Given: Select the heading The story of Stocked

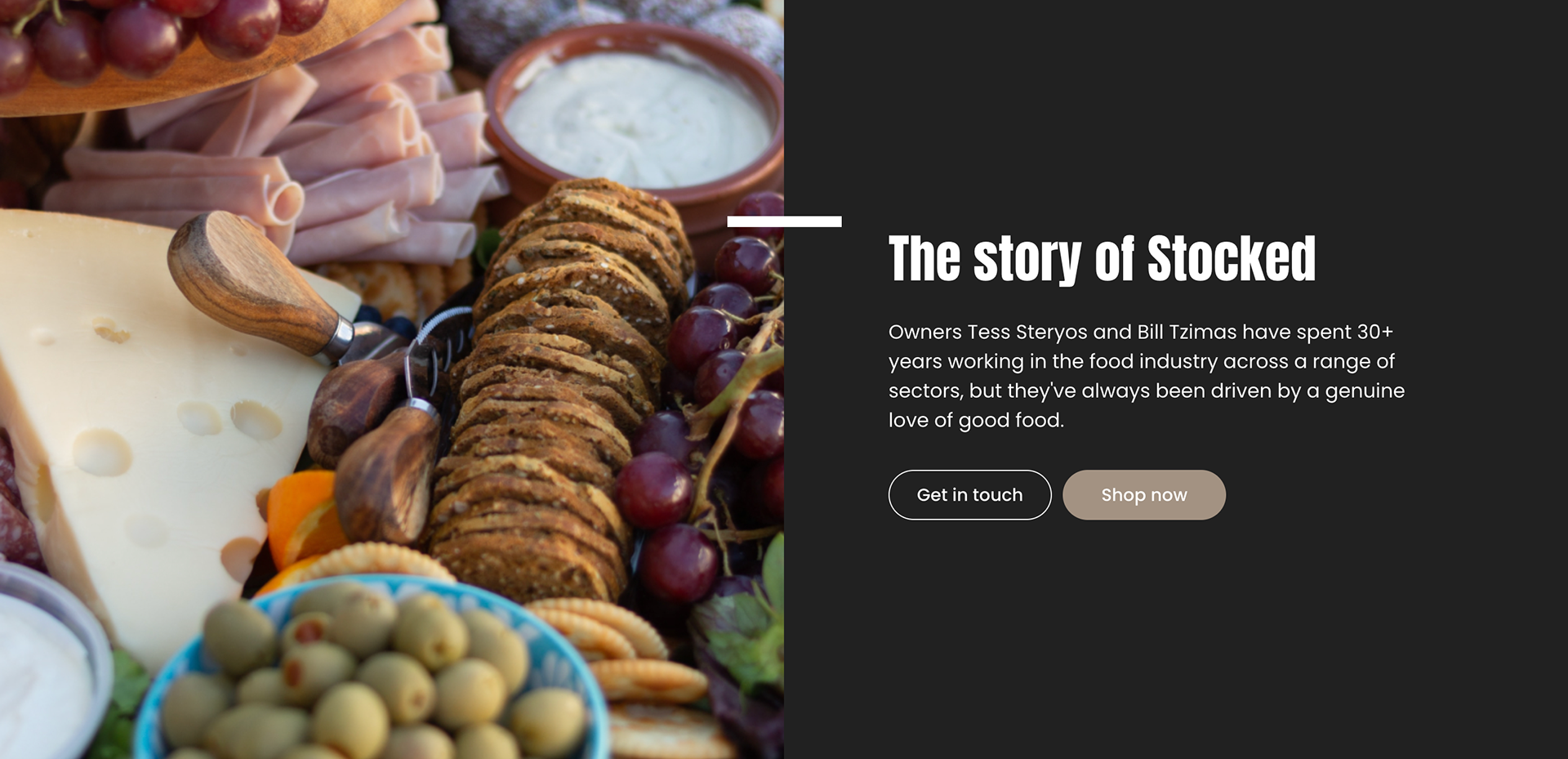Looking at the screenshot, I should pyautogui.click(x=1102, y=259).
